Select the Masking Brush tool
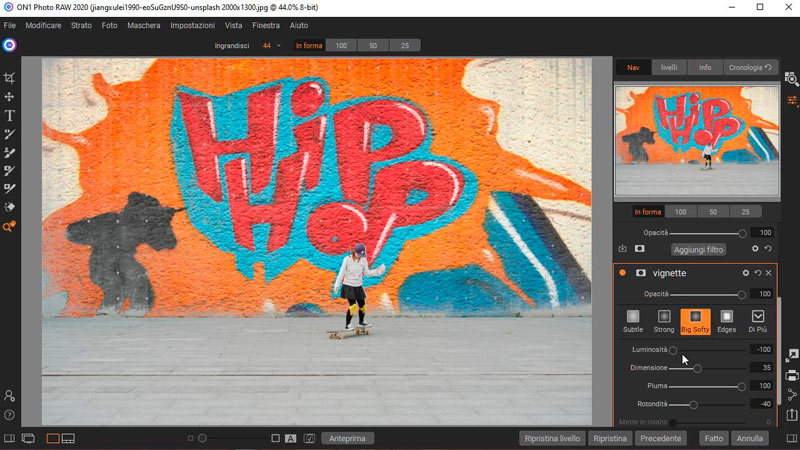 [x=9, y=171]
